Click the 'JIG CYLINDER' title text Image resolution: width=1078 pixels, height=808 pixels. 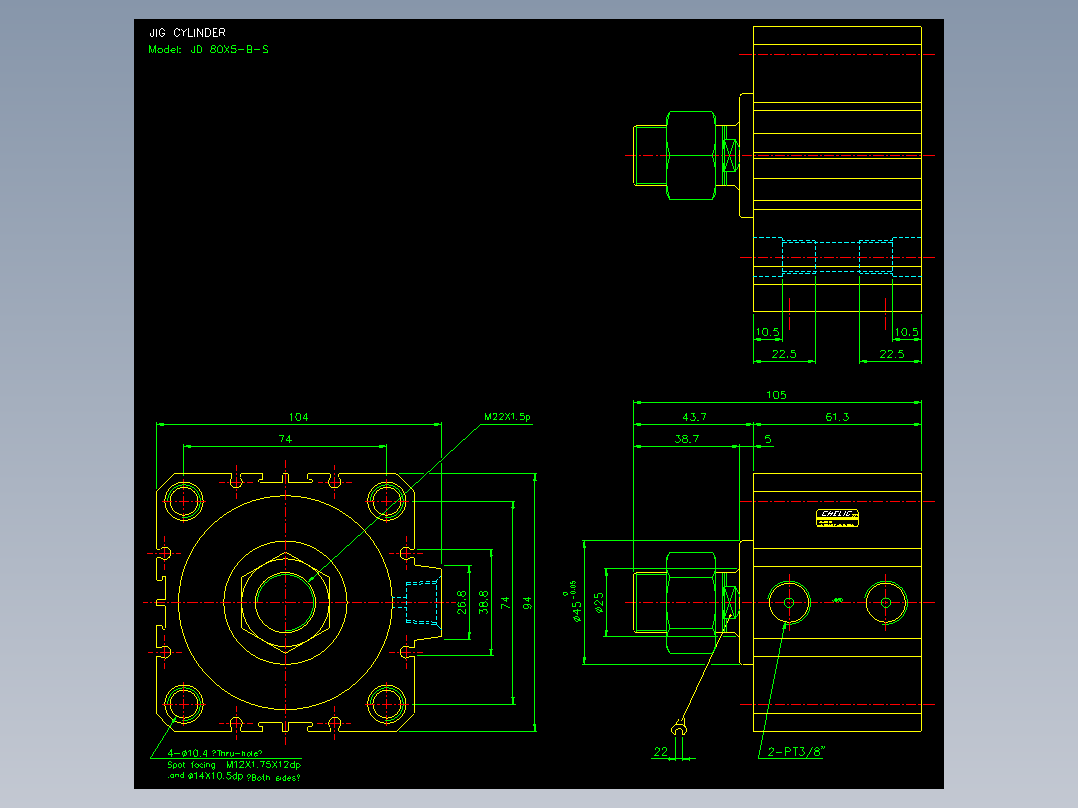pyautogui.click(x=188, y=32)
